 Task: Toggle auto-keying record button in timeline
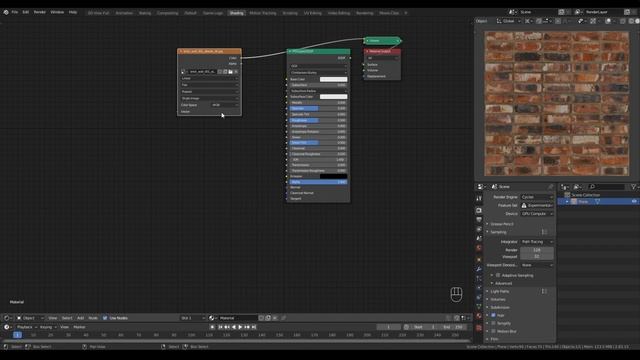click(x=212, y=327)
